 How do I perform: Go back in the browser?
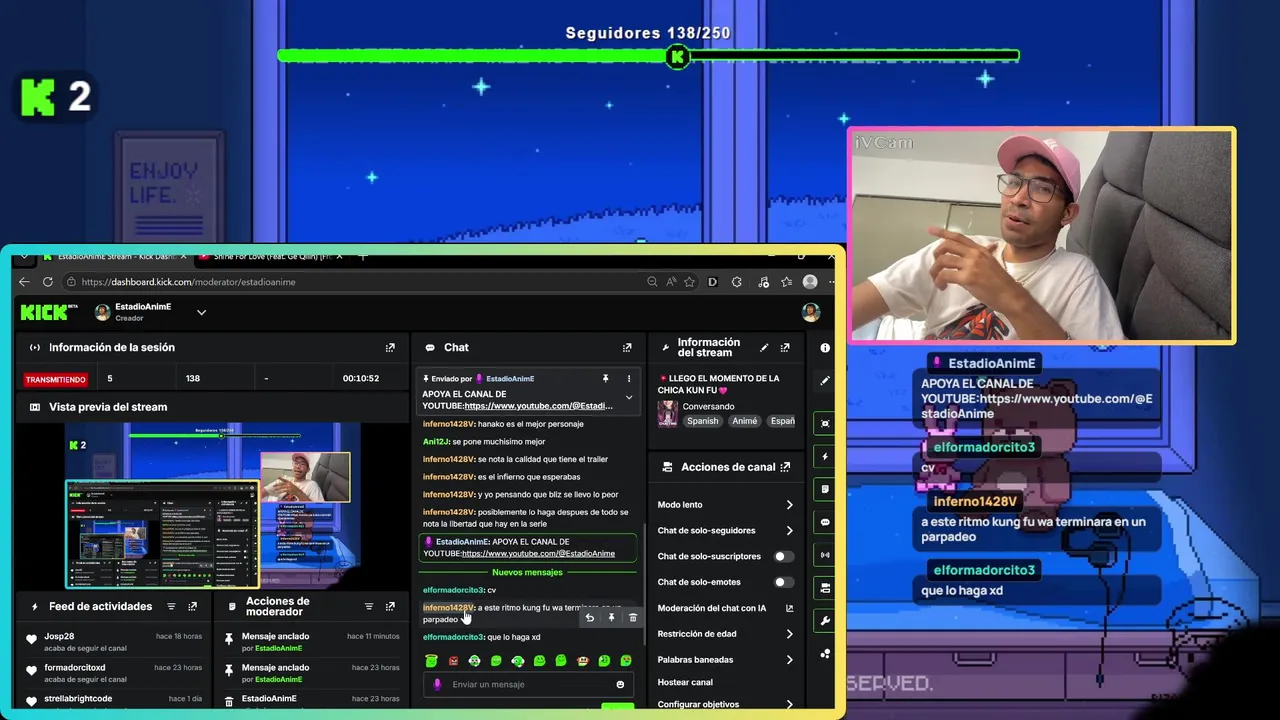(x=24, y=282)
